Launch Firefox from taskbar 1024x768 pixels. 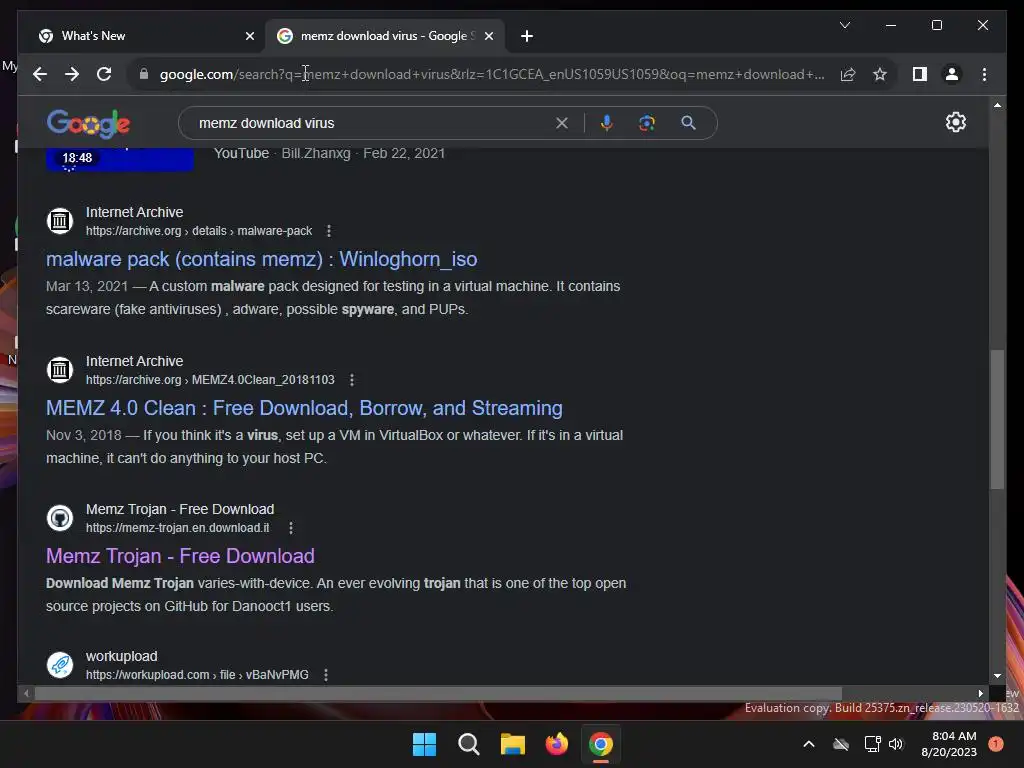556,744
